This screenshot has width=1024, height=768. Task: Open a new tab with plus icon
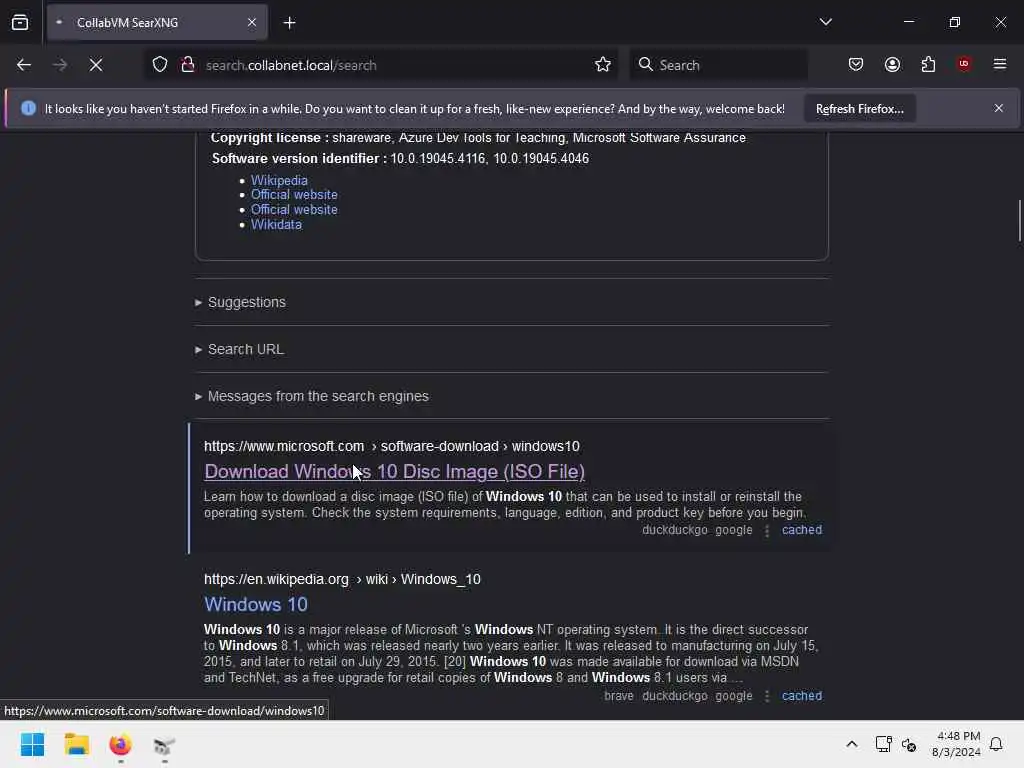(x=289, y=23)
